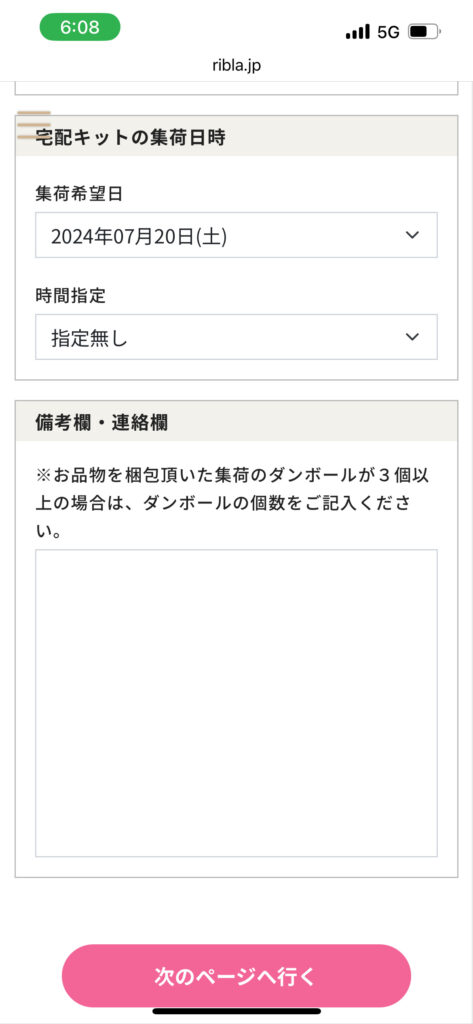Tap the cellular signal bars icon
The height and width of the screenshot is (1024, 473).
click(x=357, y=31)
